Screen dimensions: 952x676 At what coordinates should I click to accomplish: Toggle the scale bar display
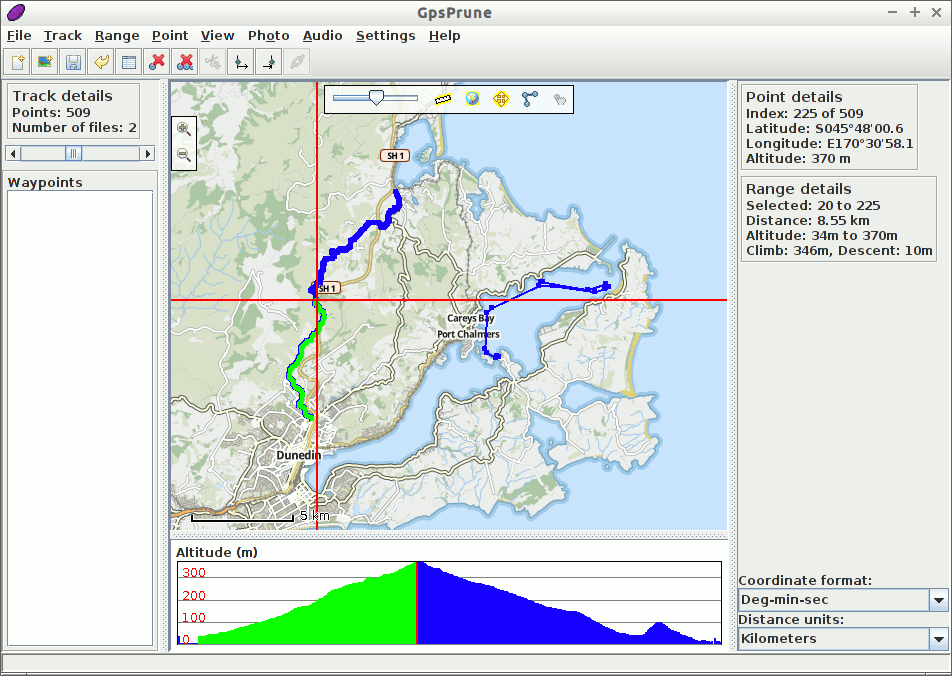tap(444, 99)
